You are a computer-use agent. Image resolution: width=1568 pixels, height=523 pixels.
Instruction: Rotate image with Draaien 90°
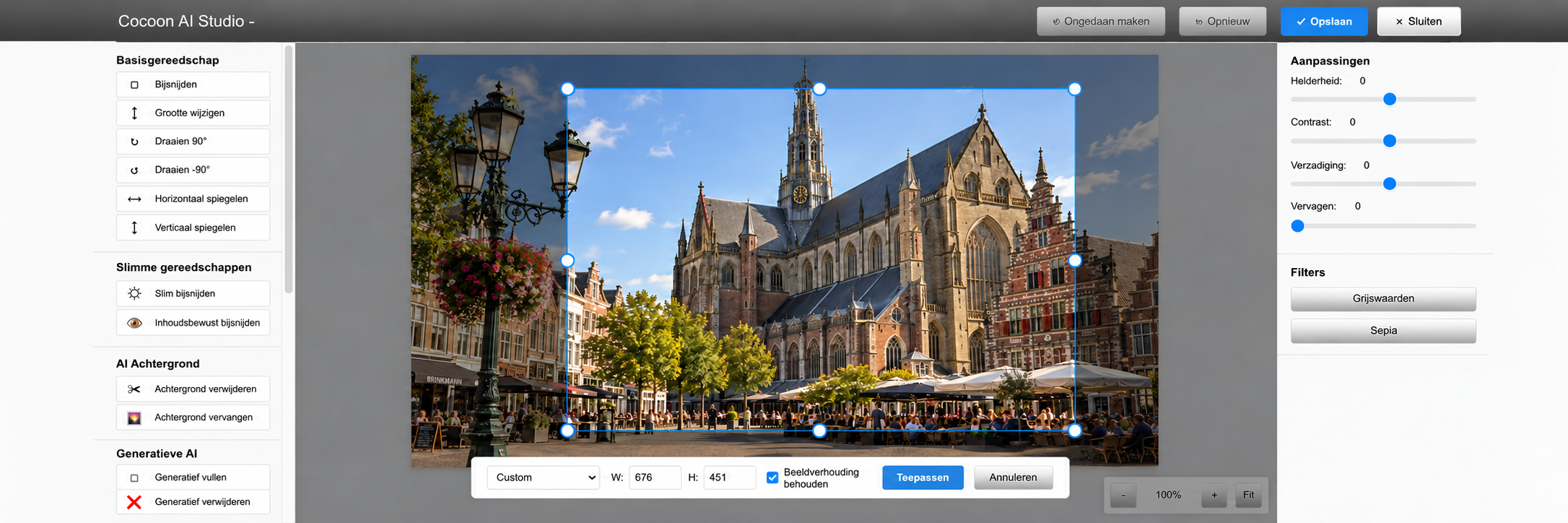(x=193, y=142)
